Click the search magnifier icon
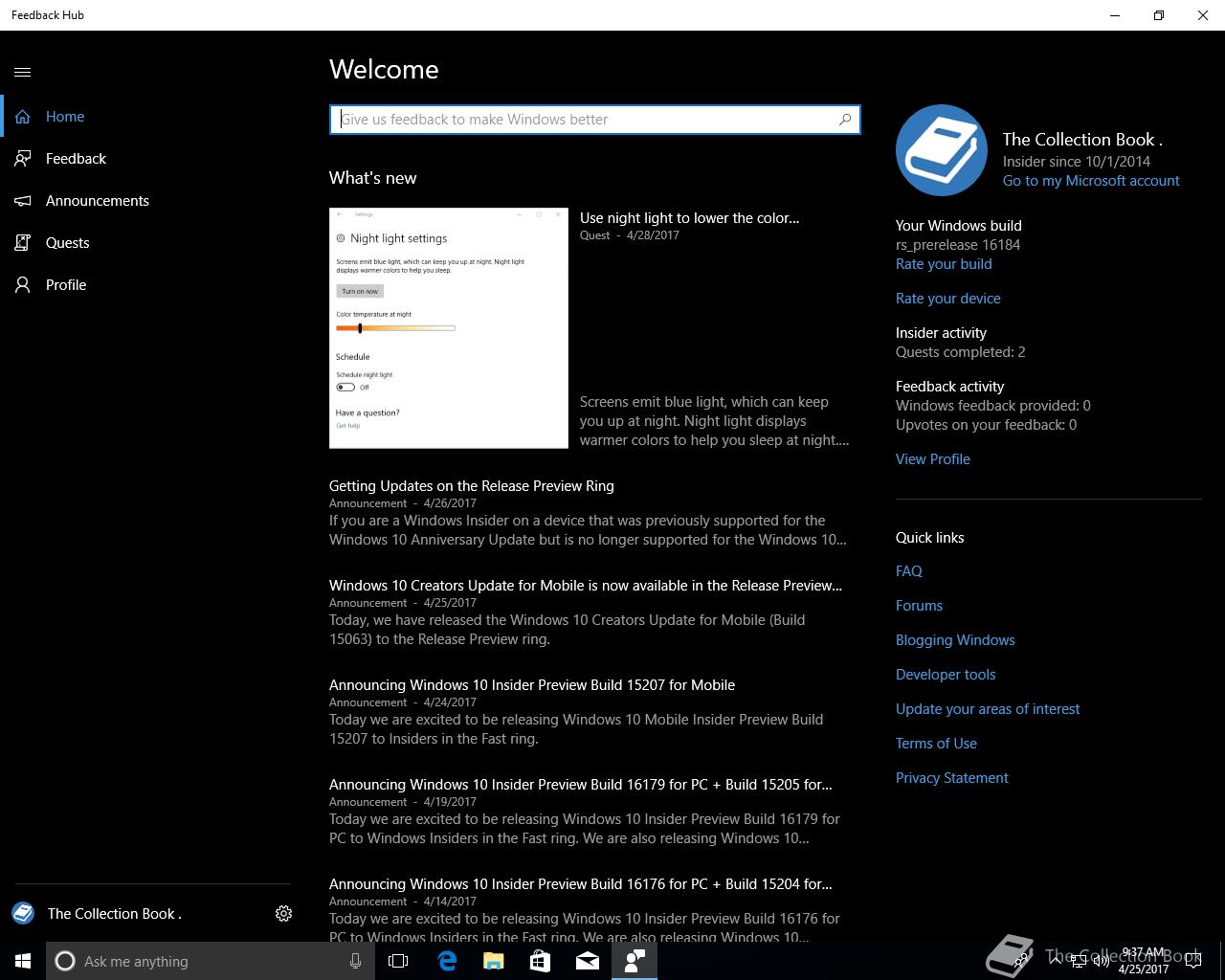 pyautogui.click(x=845, y=120)
